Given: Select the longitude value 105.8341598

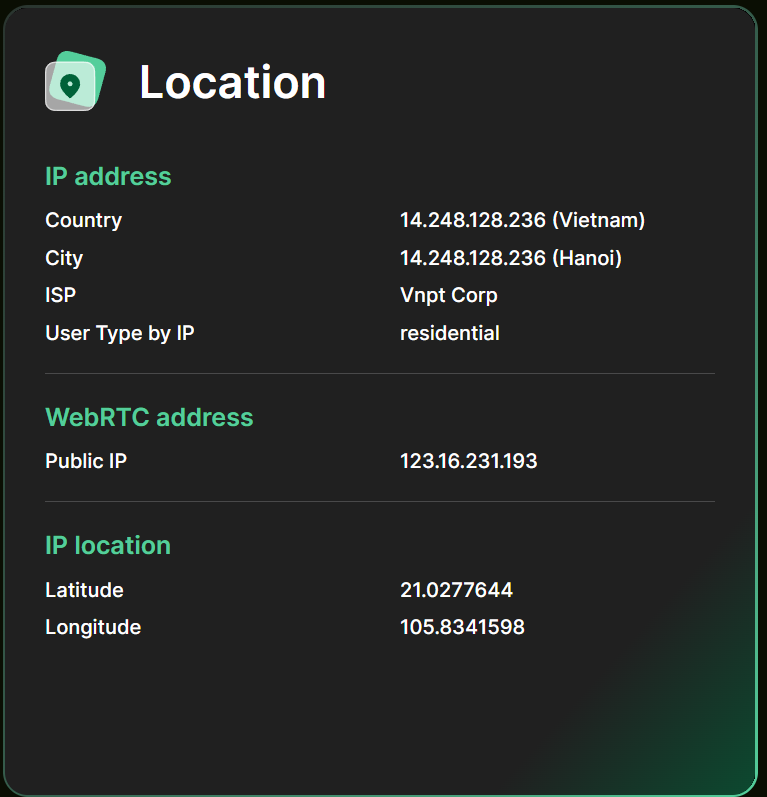Looking at the screenshot, I should pos(462,627).
